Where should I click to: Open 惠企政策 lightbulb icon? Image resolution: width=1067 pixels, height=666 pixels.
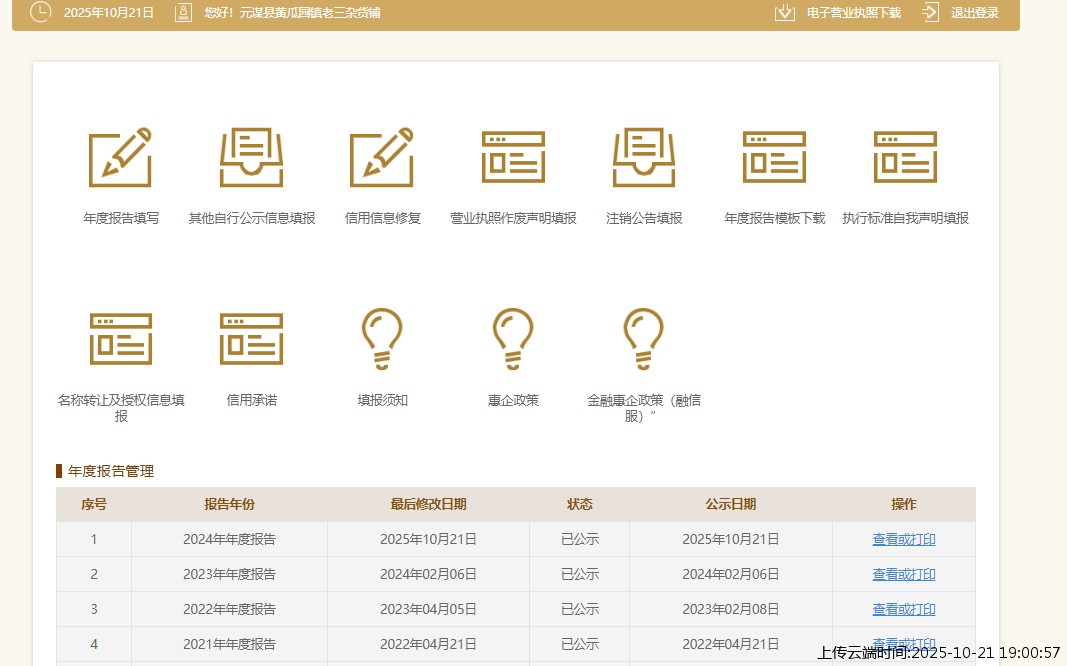click(513, 338)
